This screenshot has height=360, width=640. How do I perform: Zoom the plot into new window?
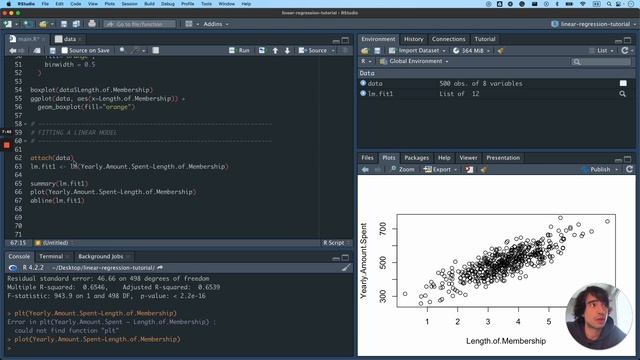point(402,169)
